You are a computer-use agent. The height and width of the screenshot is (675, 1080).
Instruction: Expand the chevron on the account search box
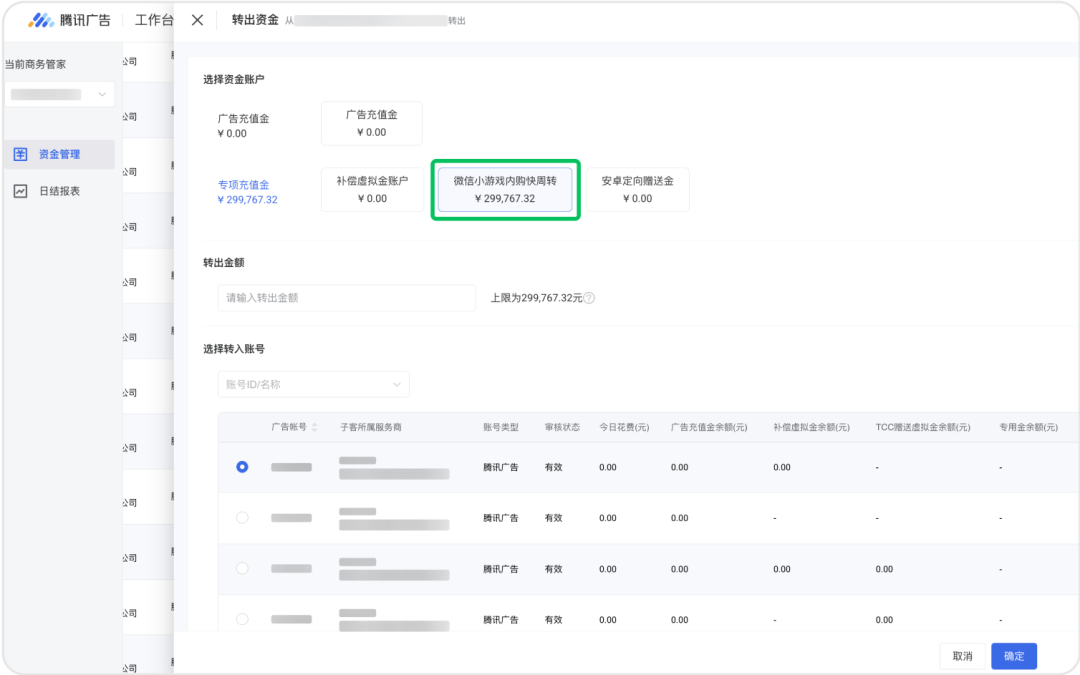tap(399, 384)
